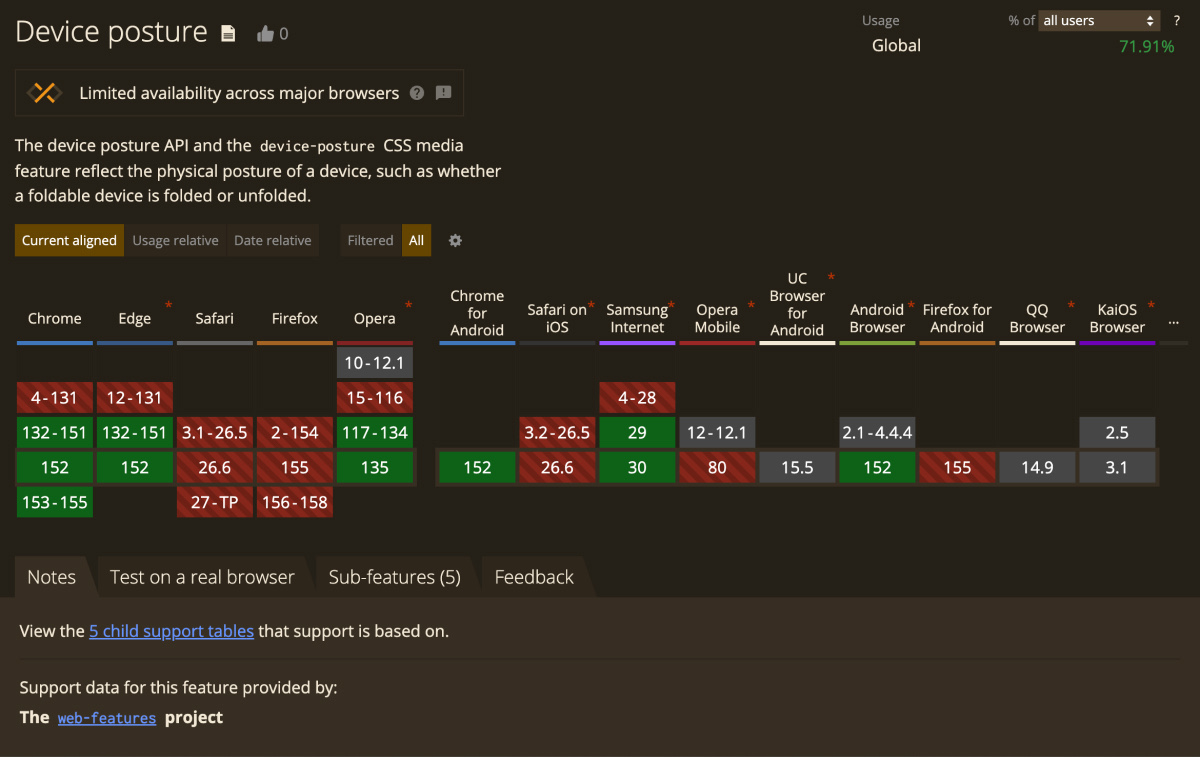Viewport: 1200px width, 757px height.
Task: Select Android Browser 2.1-4.4.4 cell
Action: [x=877, y=433]
